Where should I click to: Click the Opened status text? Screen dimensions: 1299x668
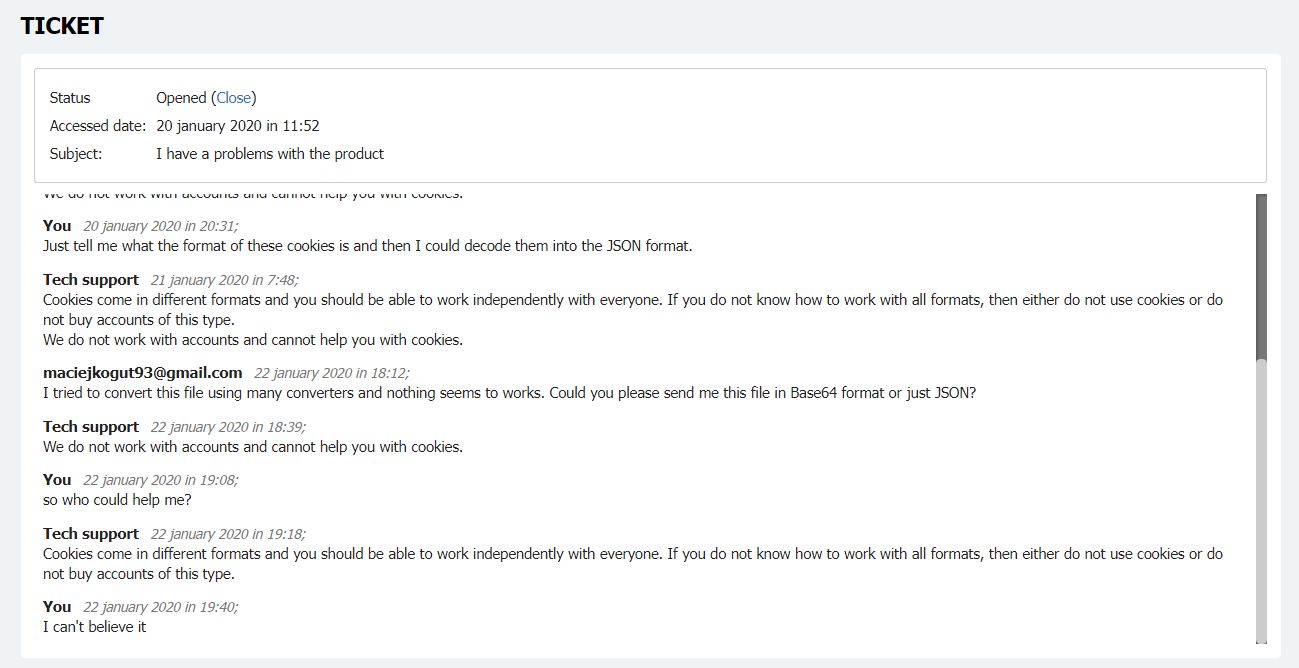click(x=181, y=98)
